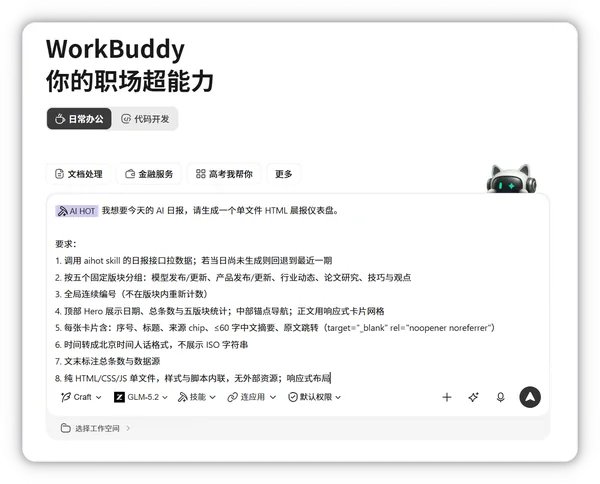Click the code icon on 代码开发
The height and width of the screenshot is (484, 600).
(x=126, y=119)
